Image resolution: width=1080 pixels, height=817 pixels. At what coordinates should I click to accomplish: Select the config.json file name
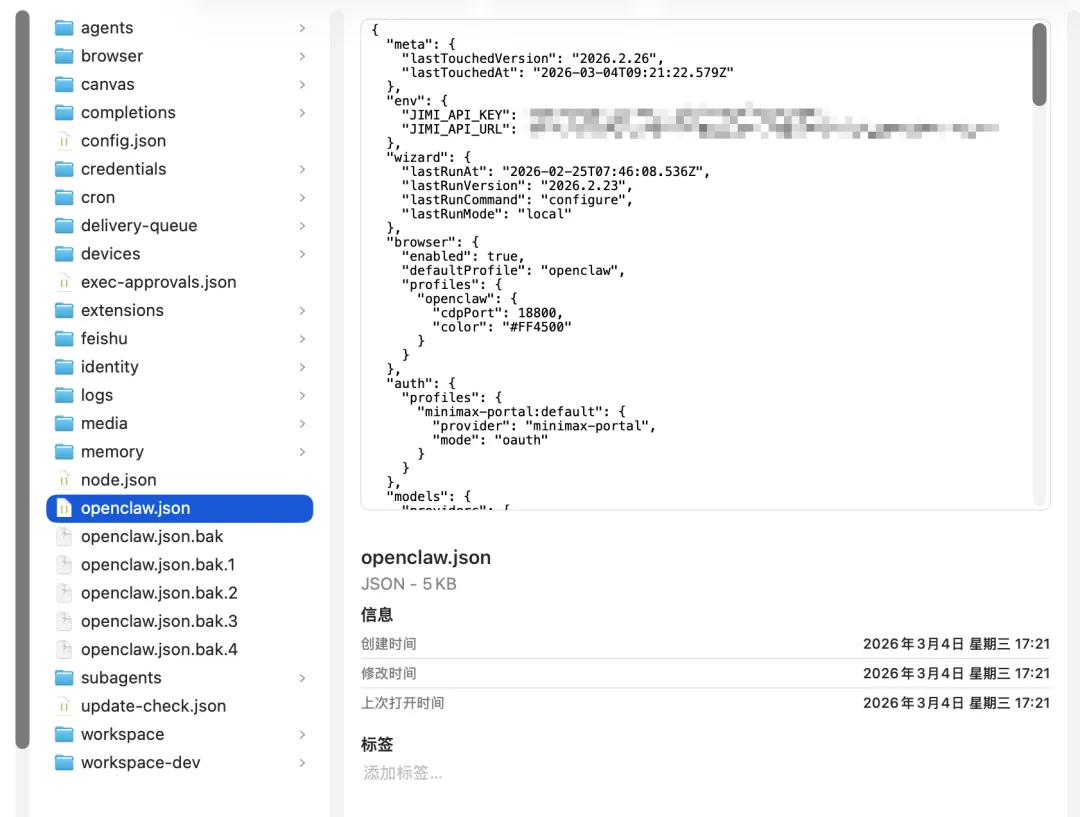tap(123, 141)
